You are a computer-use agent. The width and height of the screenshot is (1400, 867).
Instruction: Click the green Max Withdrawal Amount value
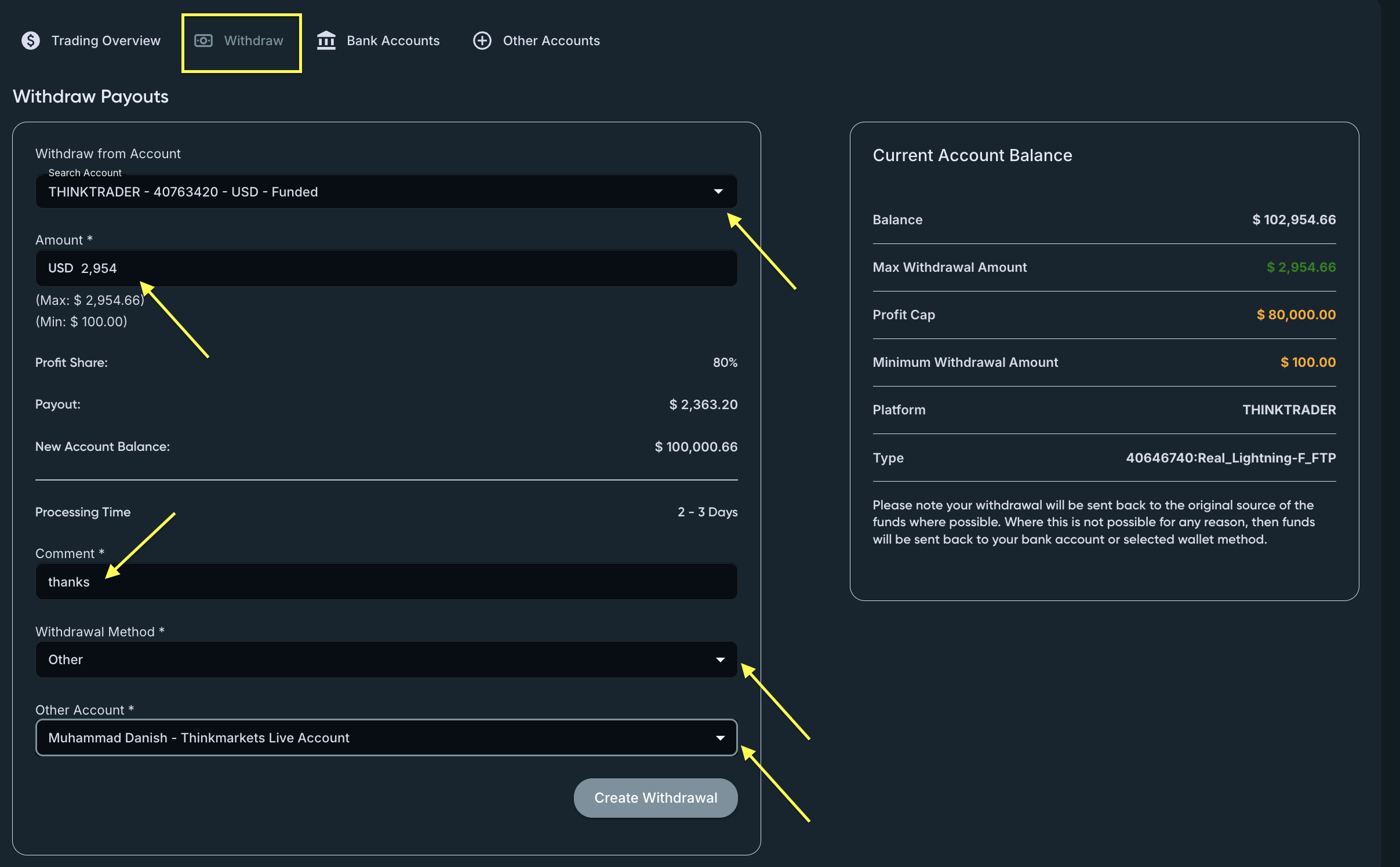coord(1300,267)
